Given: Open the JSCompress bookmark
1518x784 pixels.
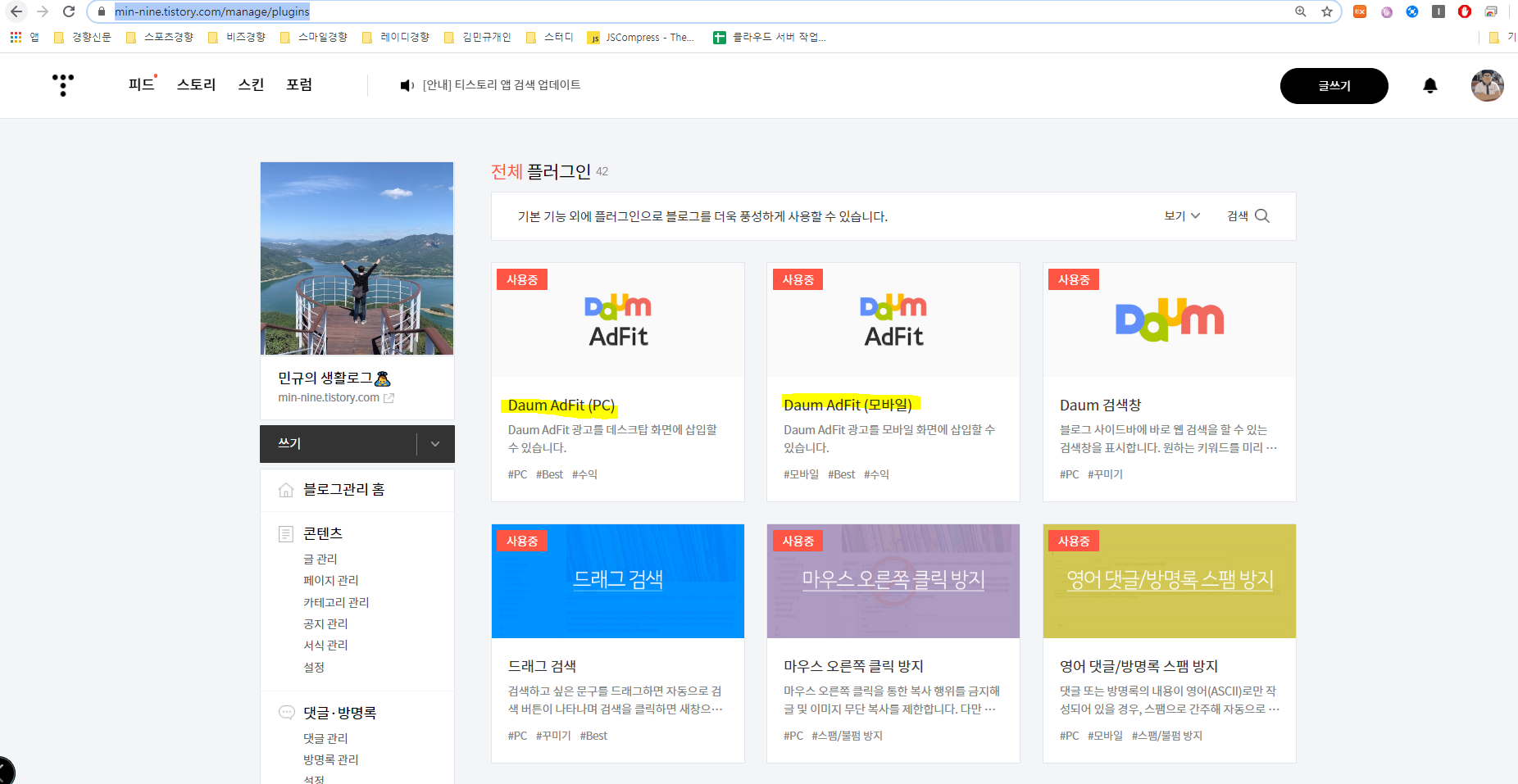Looking at the screenshot, I should 641,37.
